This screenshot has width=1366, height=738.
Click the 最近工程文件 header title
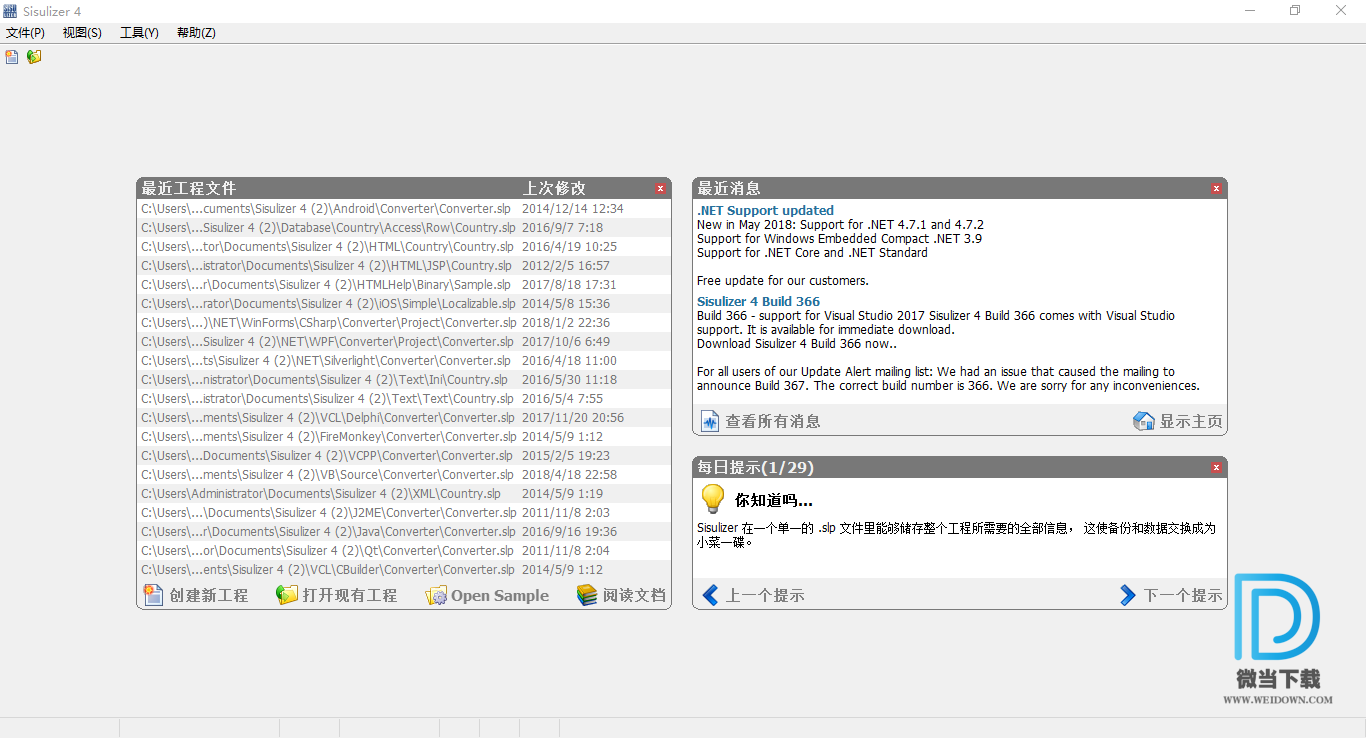189,188
